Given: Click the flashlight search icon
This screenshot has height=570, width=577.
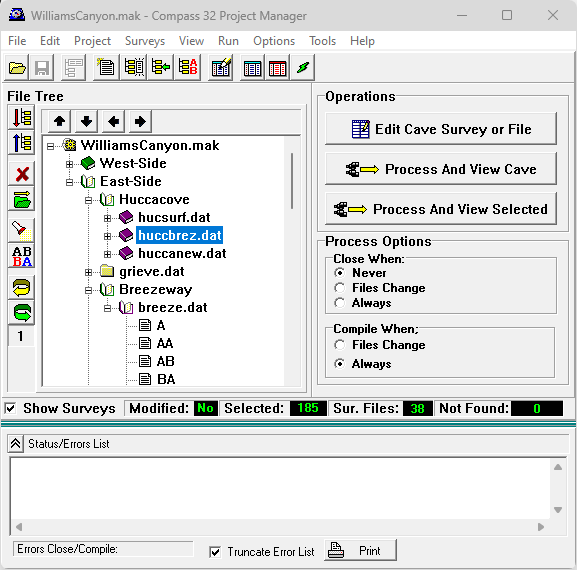Looking at the screenshot, I should 21,230.
